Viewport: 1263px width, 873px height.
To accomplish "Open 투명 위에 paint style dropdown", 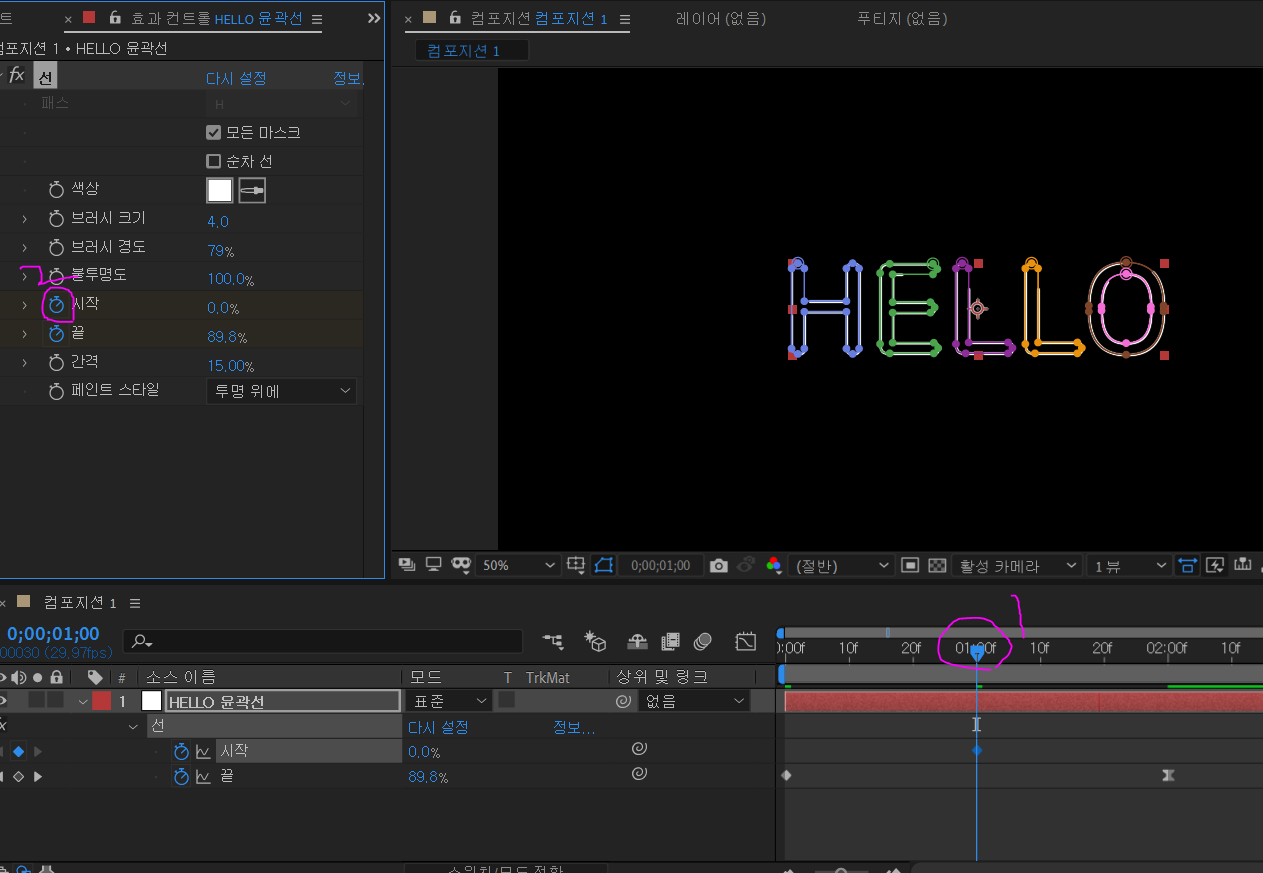I will 281,391.
